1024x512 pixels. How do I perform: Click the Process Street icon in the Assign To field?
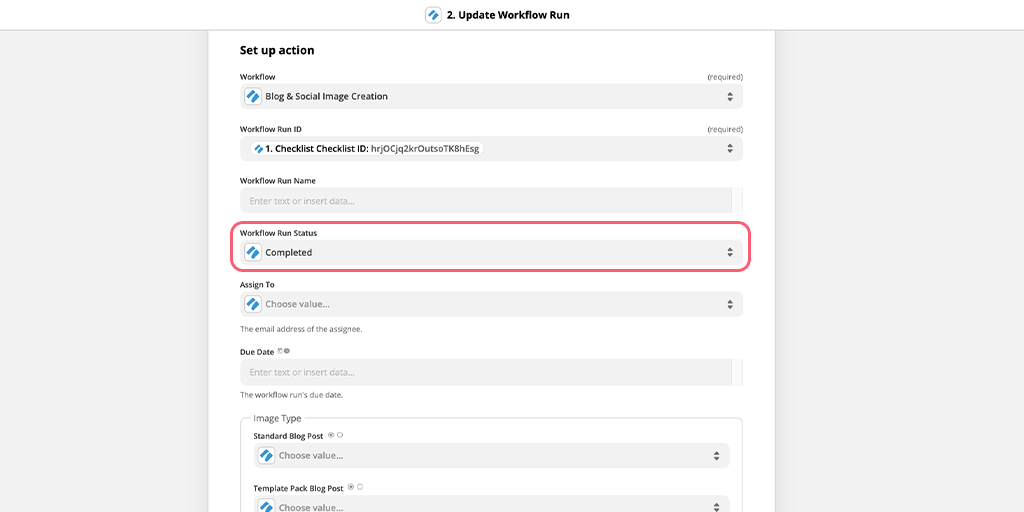253,304
